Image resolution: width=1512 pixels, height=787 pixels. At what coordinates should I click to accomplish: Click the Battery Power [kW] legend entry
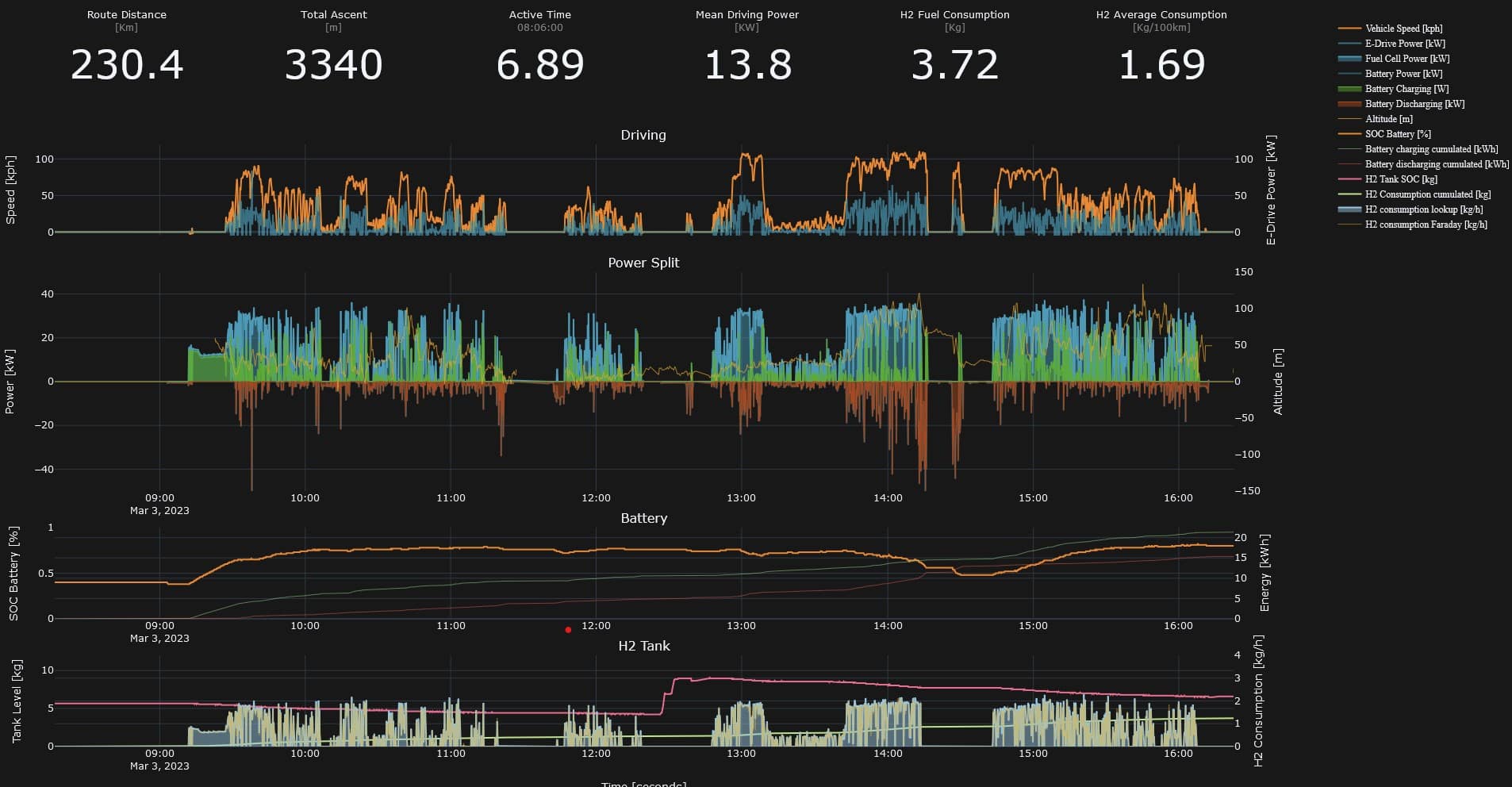click(1403, 74)
